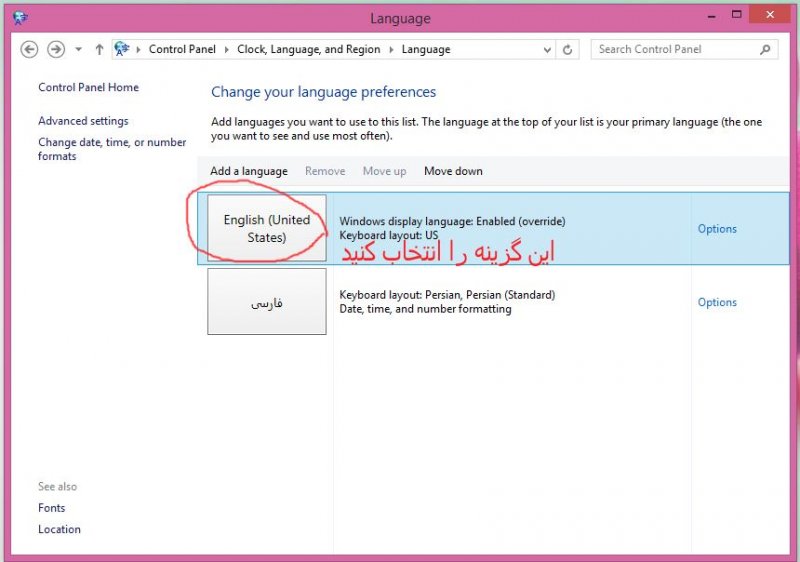Open Options for English (United States)
This screenshot has height=562, width=800.
click(x=717, y=228)
